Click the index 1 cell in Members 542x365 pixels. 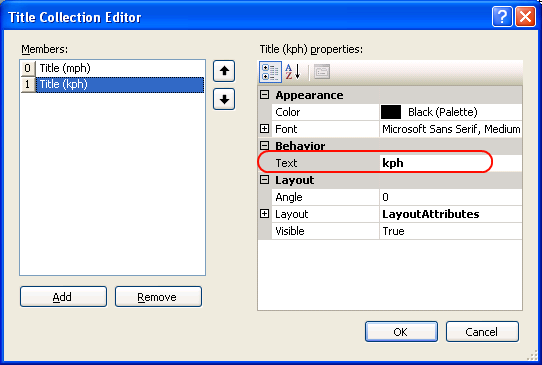tap(28, 85)
